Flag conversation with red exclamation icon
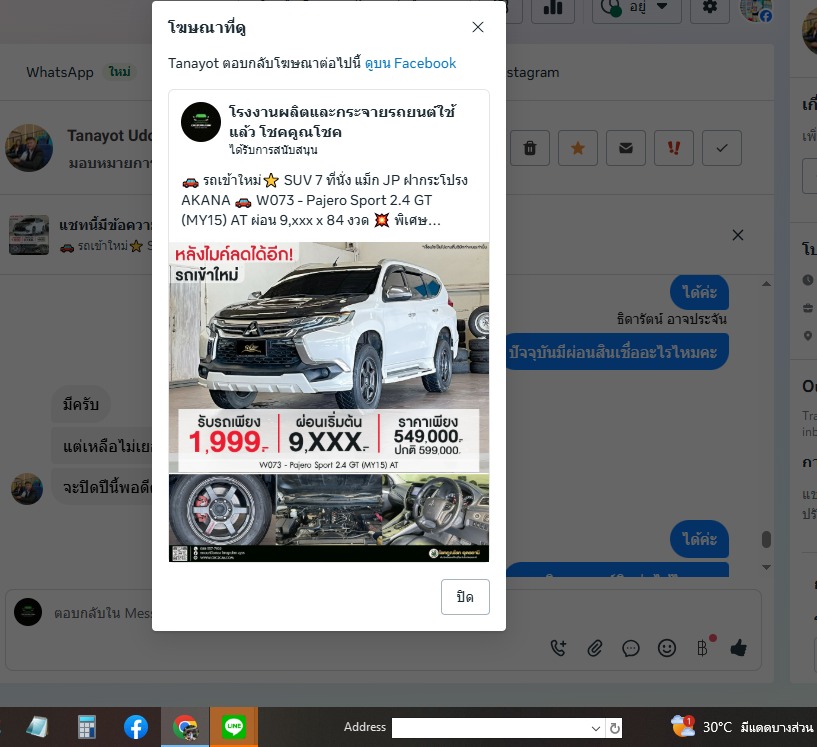Screen dimensions: 817x747 pyautogui.click(x=674, y=148)
